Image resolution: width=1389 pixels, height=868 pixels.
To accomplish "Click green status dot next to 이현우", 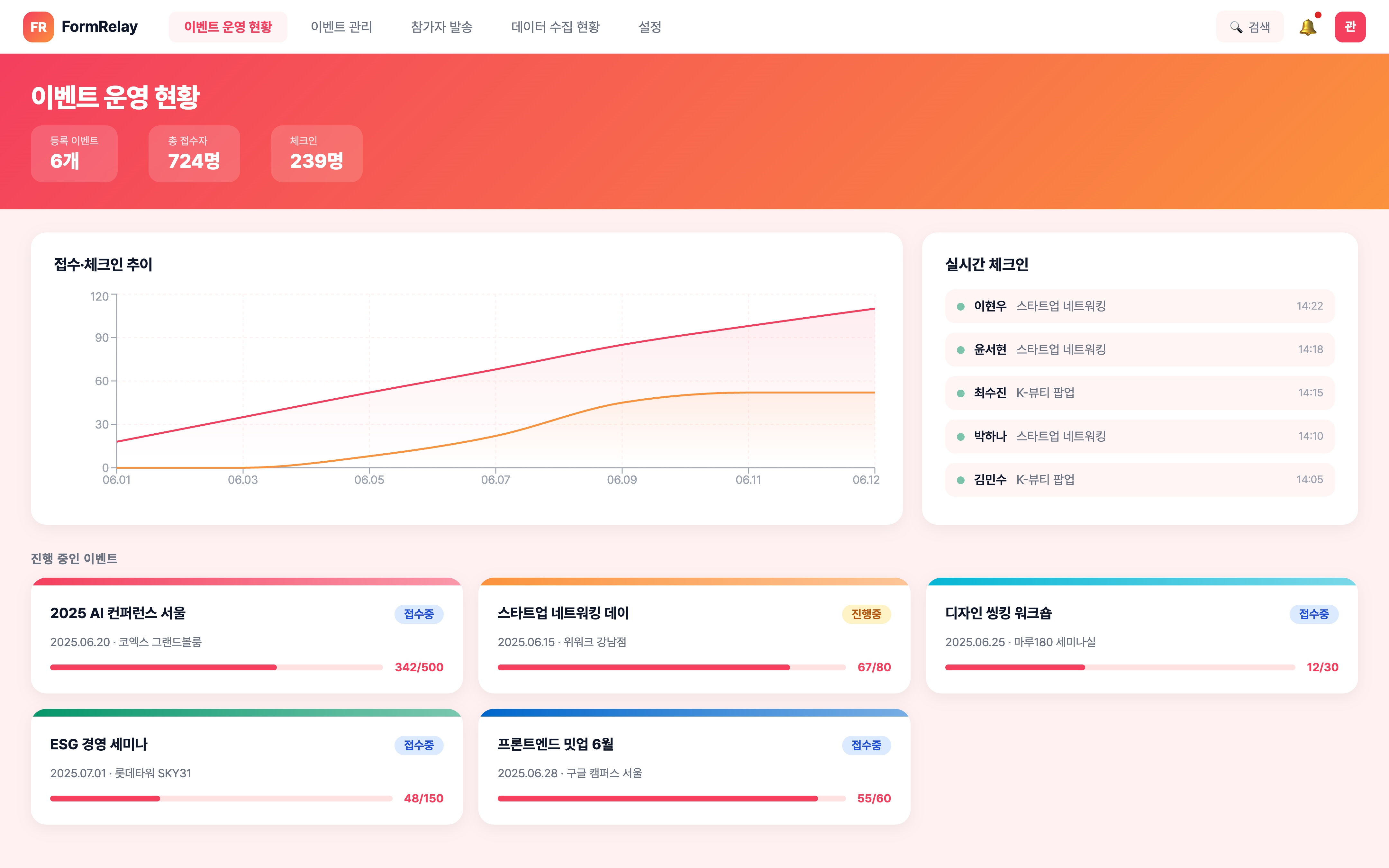I will [x=961, y=307].
